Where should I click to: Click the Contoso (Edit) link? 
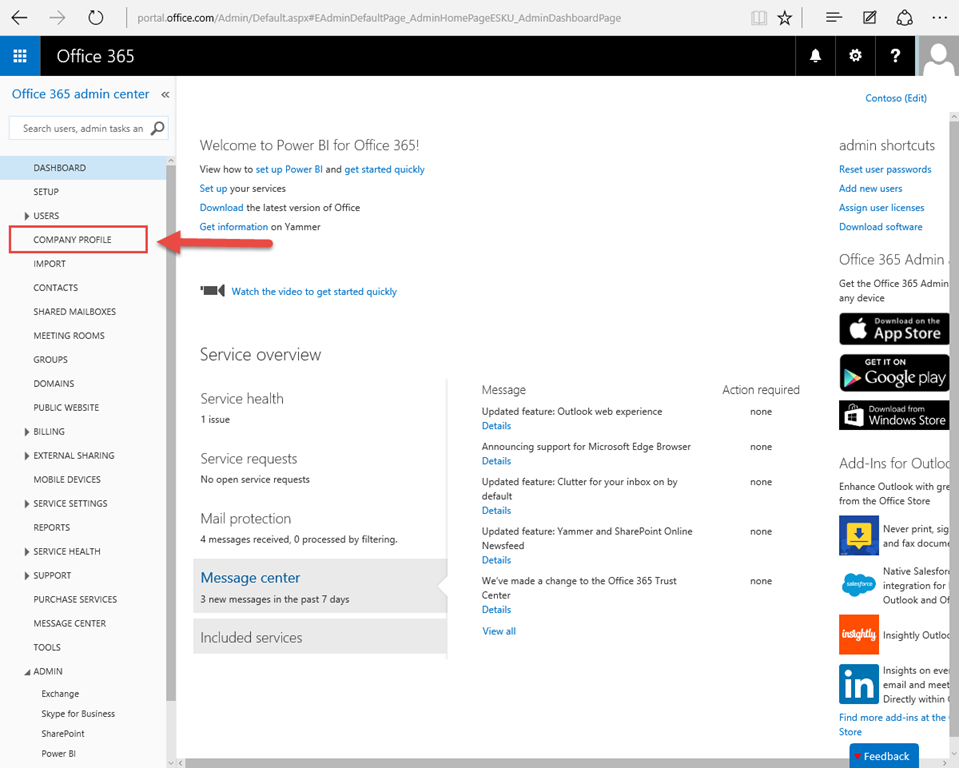(x=896, y=98)
